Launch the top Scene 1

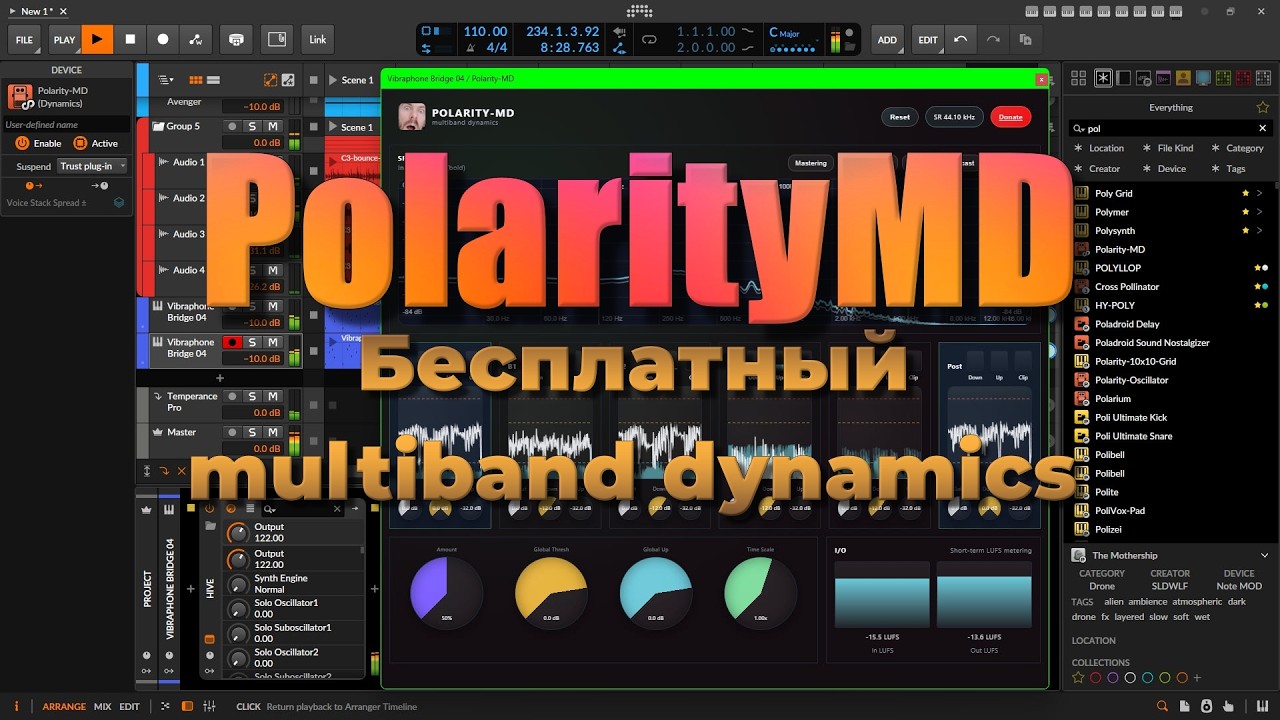point(332,80)
